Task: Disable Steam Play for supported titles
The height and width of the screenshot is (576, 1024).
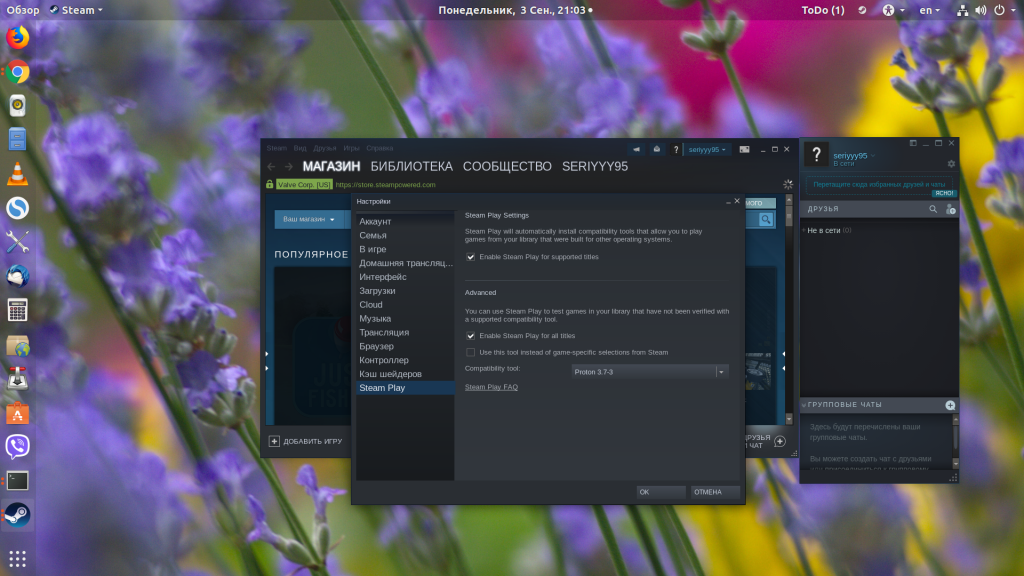Action: [470, 257]
